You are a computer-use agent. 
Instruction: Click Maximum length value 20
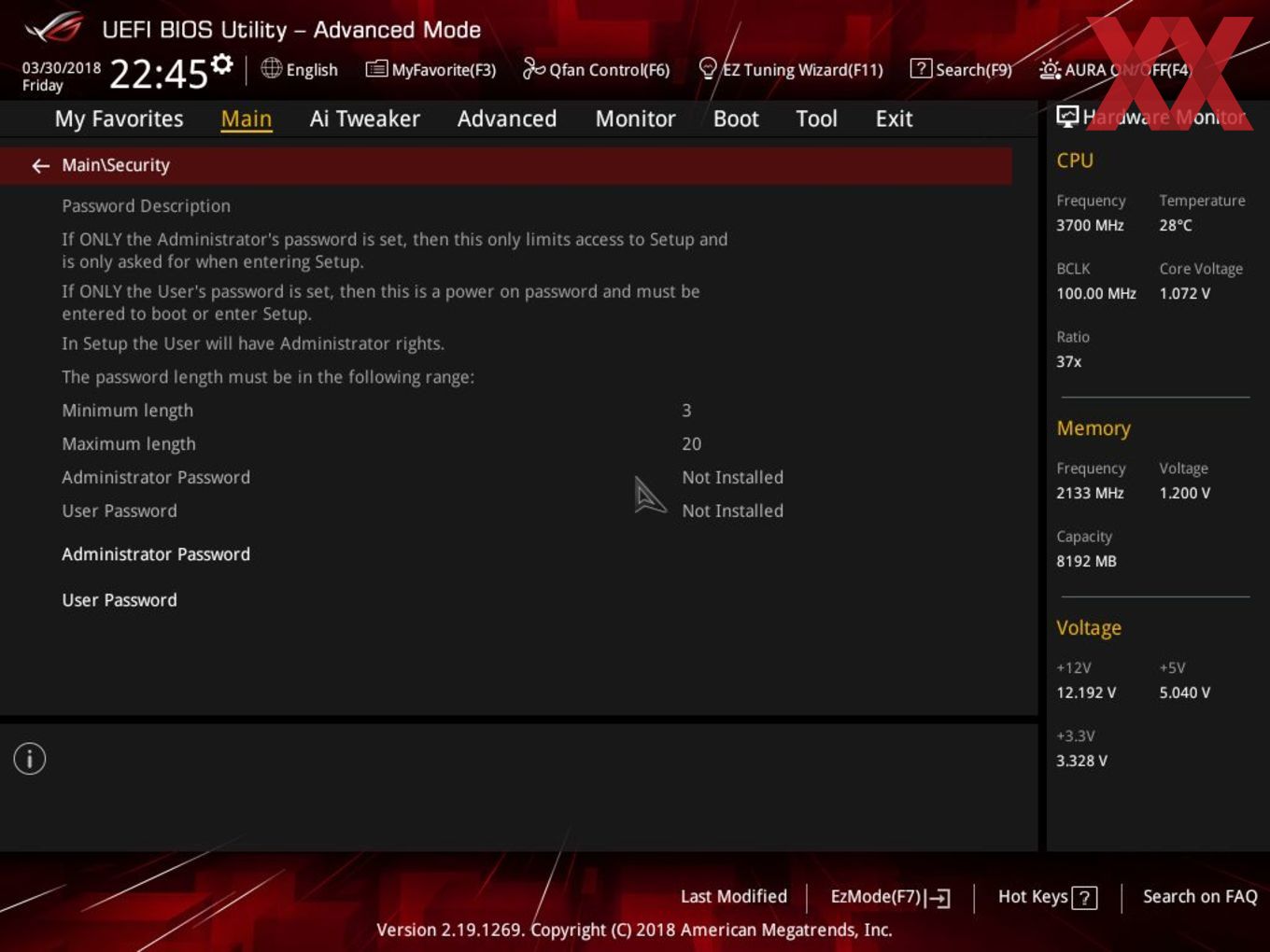click(x=691, y=444)
